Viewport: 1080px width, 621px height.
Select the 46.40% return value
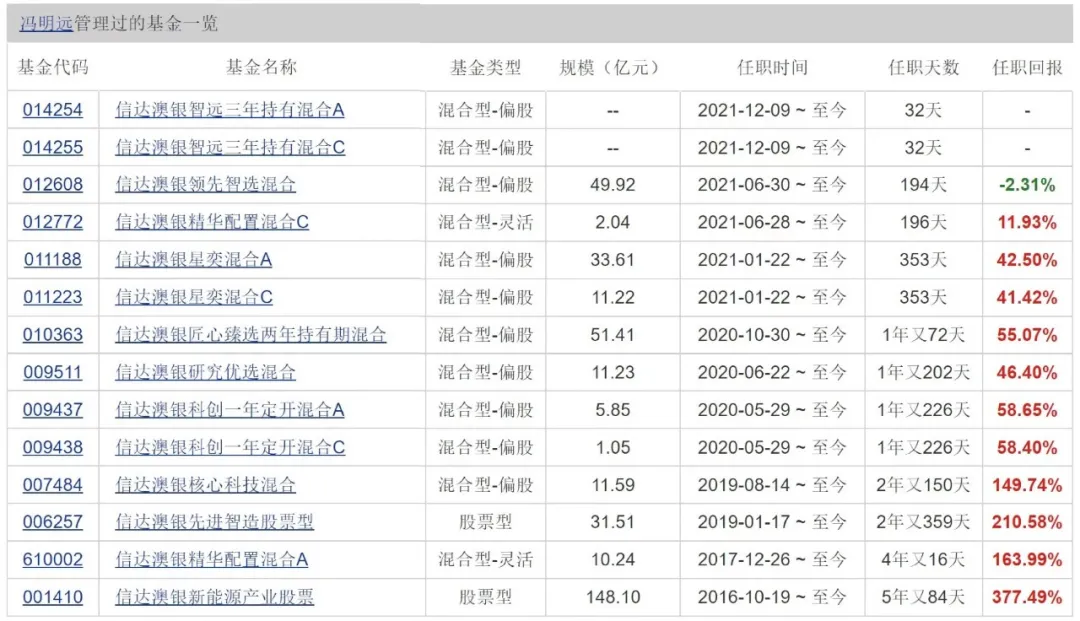[1027, 372]
